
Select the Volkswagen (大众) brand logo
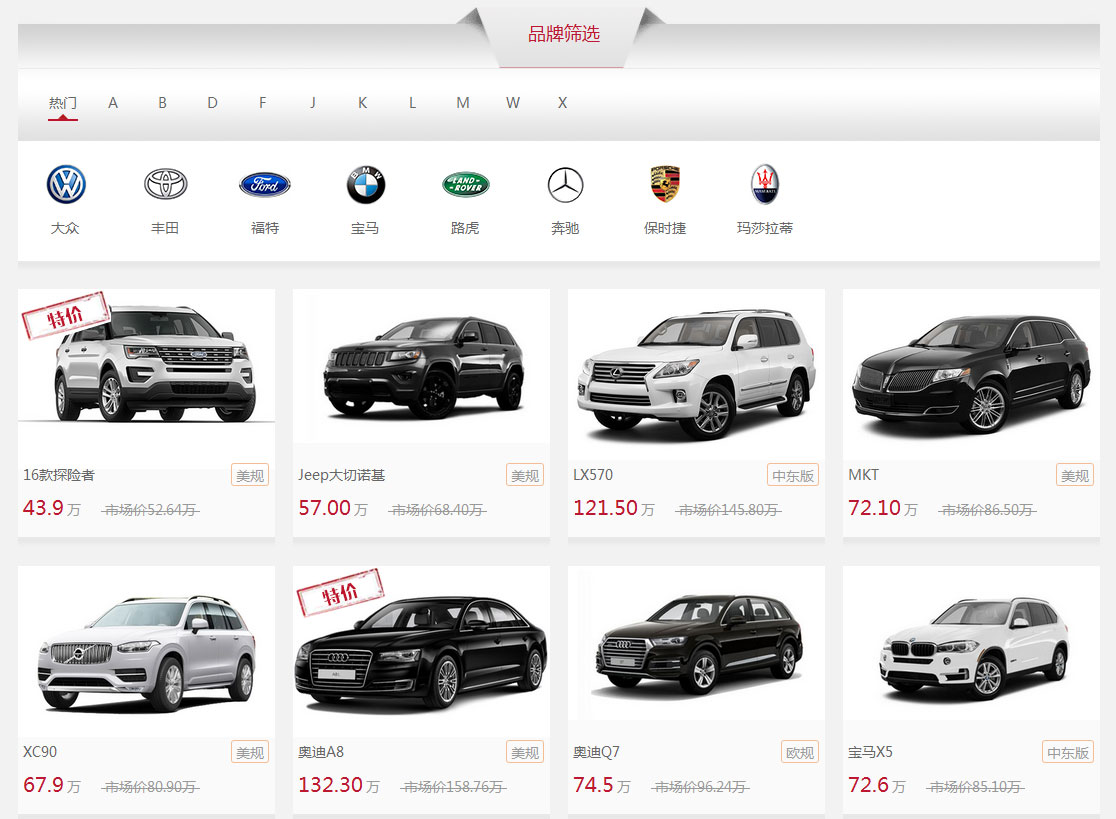coord(66,185)
